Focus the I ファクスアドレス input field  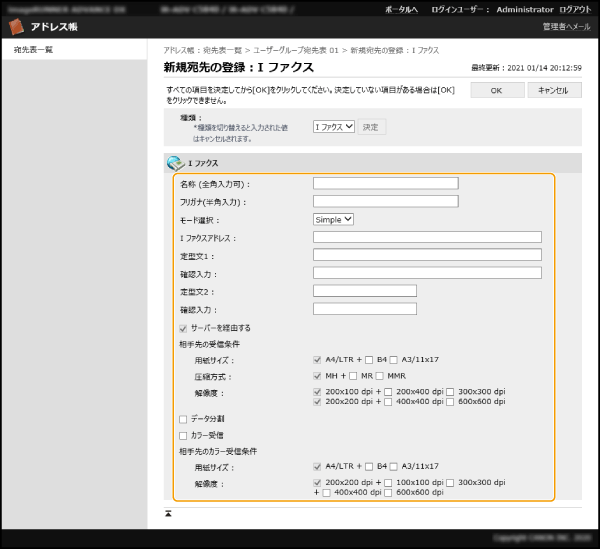(427, 237)
